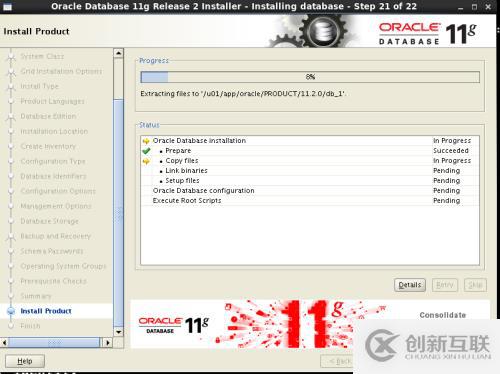
Task: Click green checkmark icon beside Prepare
Action: point(146,151)
